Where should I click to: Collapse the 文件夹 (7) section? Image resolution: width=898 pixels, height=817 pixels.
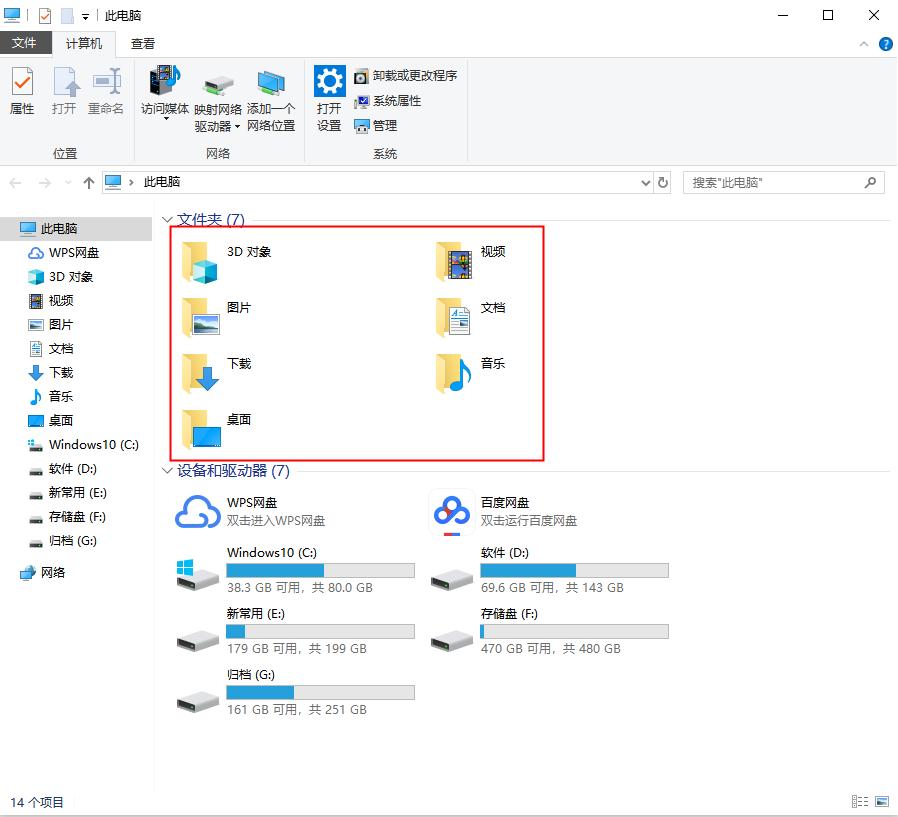point(166,219)
